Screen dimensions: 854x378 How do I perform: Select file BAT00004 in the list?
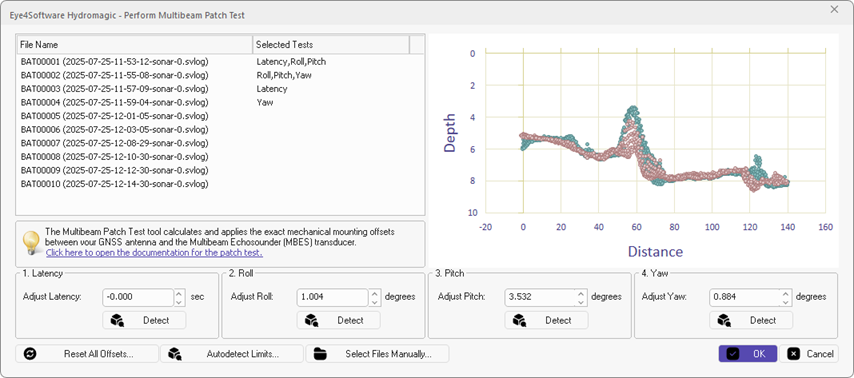(x=114, y=102)
